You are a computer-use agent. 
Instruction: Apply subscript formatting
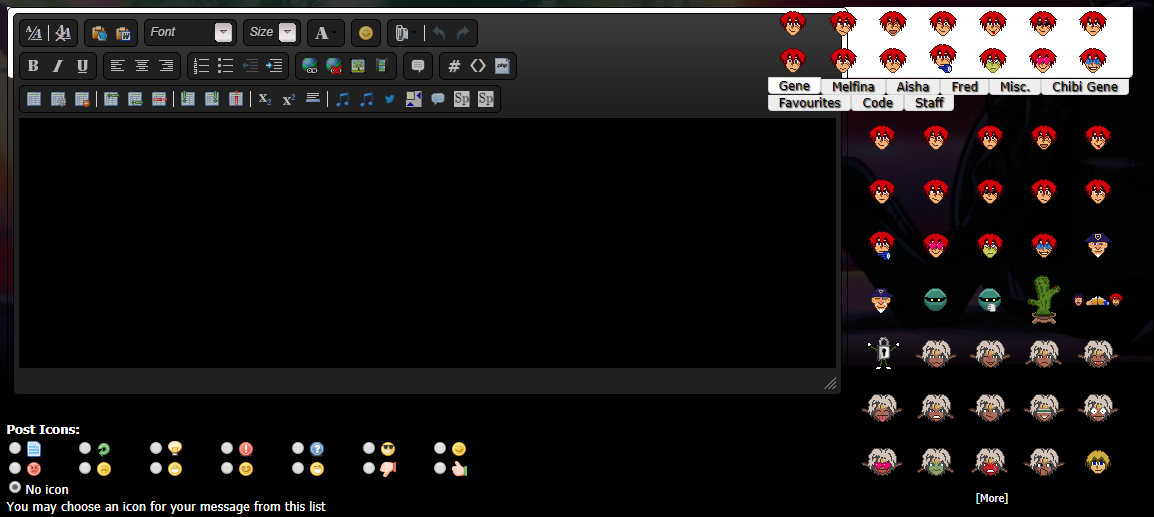coord(265,99)
